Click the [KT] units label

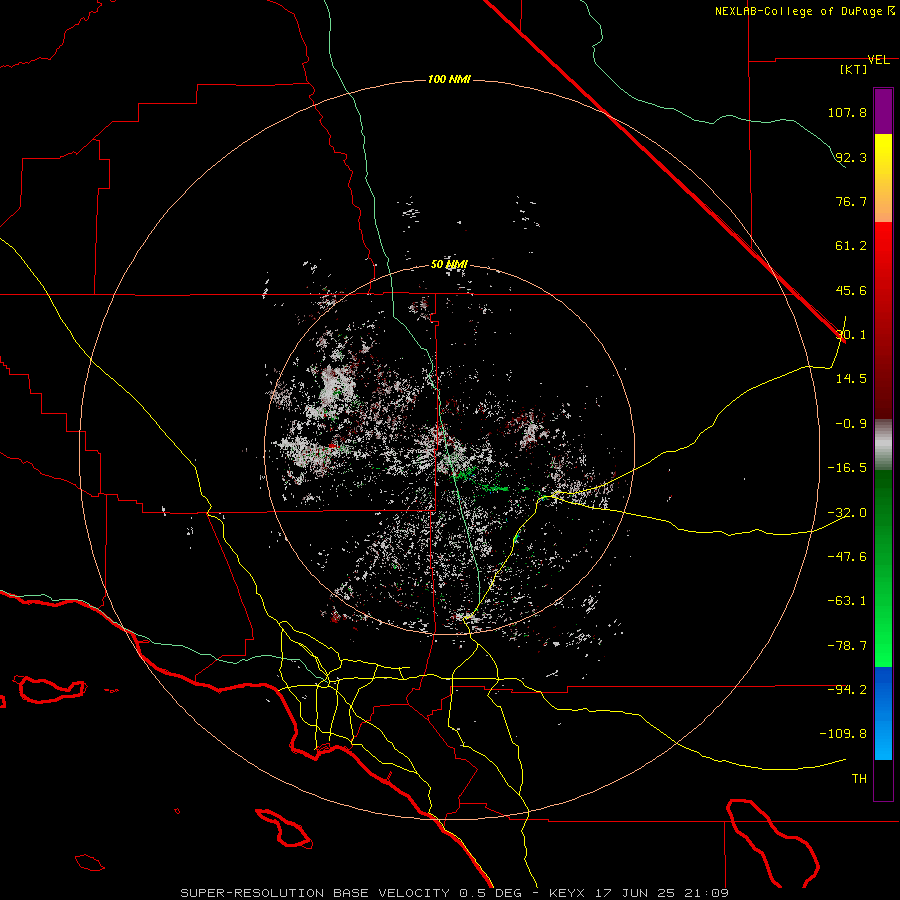pyautogui.click(x=854, y=69)
